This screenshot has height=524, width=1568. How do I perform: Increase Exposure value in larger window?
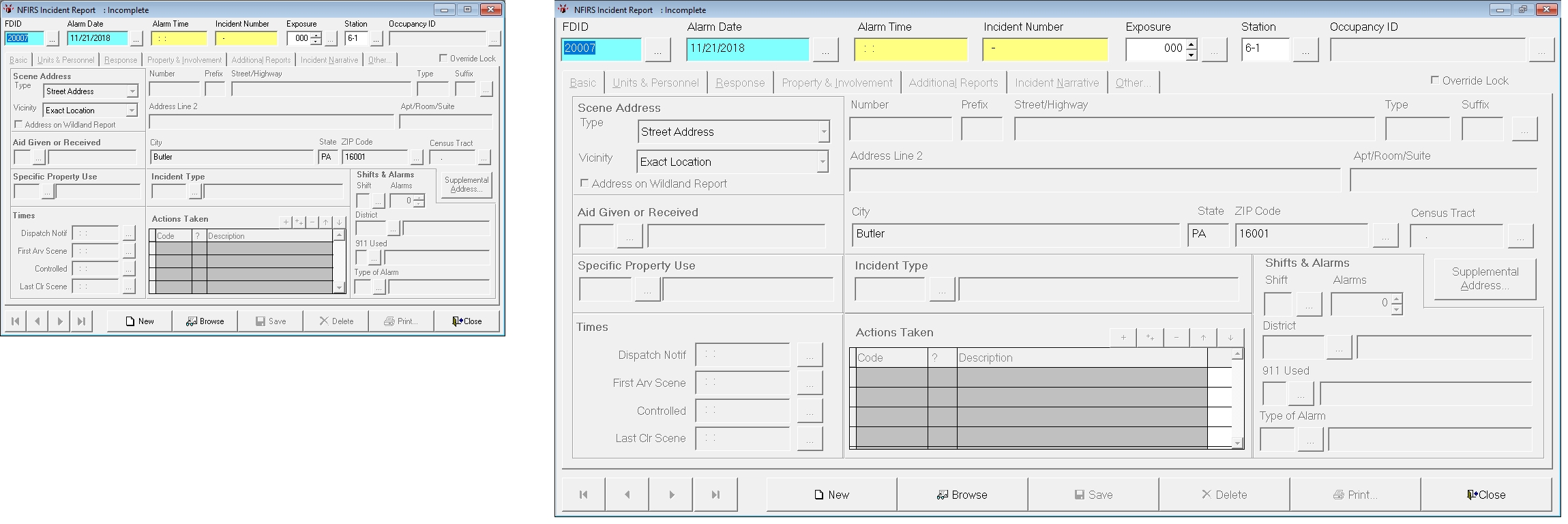pos(1192,44)
